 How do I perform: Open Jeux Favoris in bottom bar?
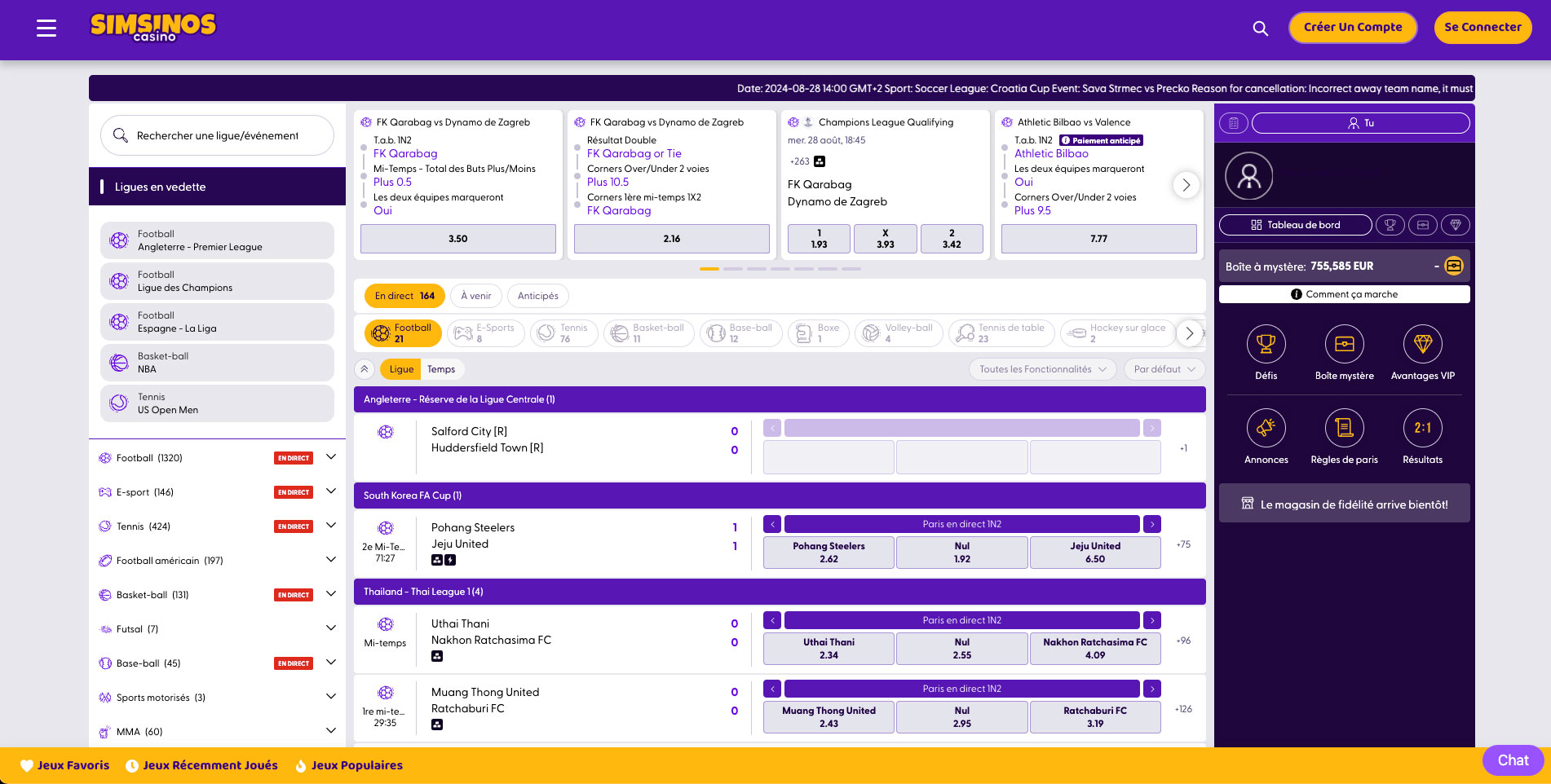[65, 765]
